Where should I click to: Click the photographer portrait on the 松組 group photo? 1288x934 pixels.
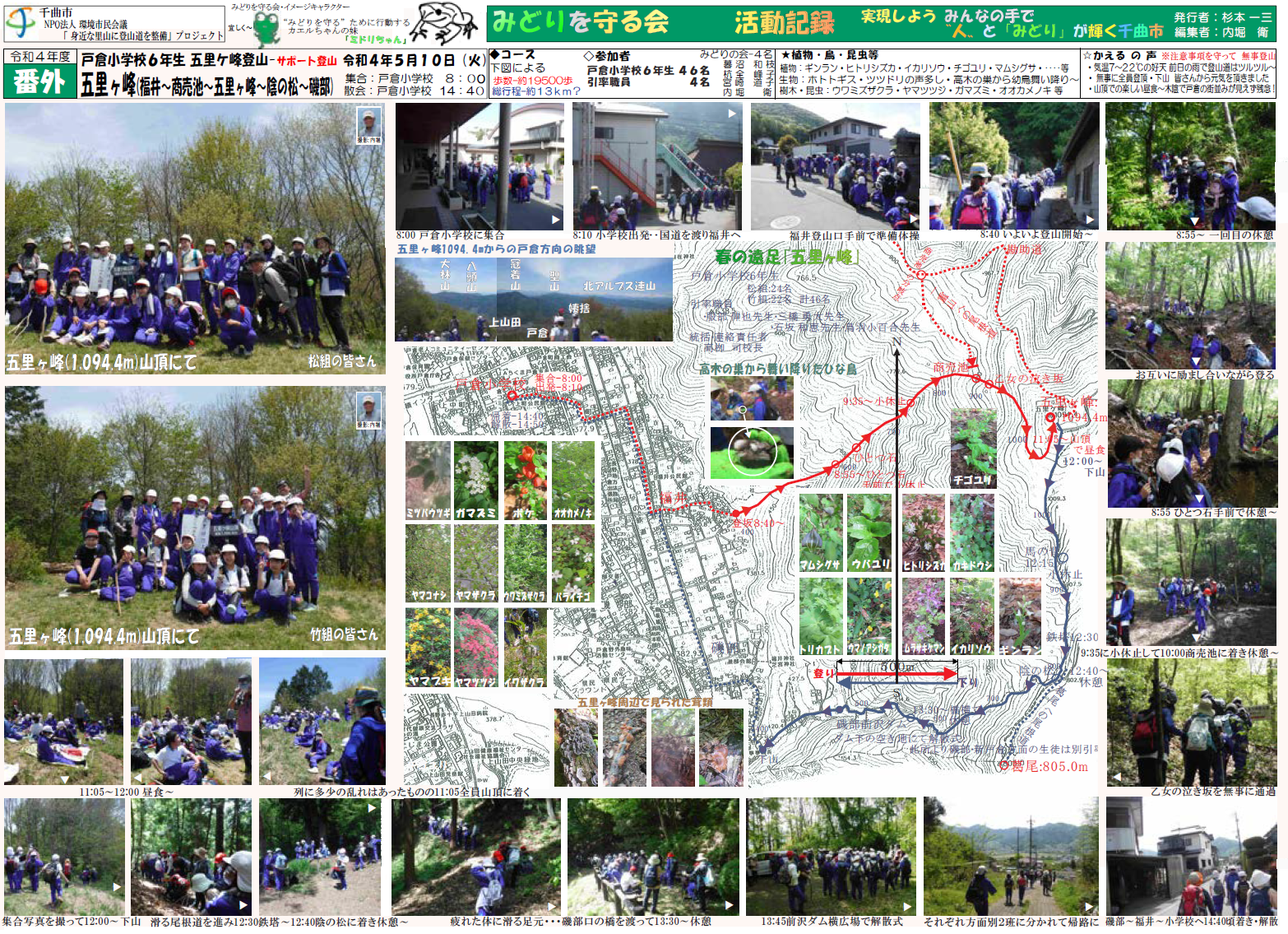(x=368, y=126)
